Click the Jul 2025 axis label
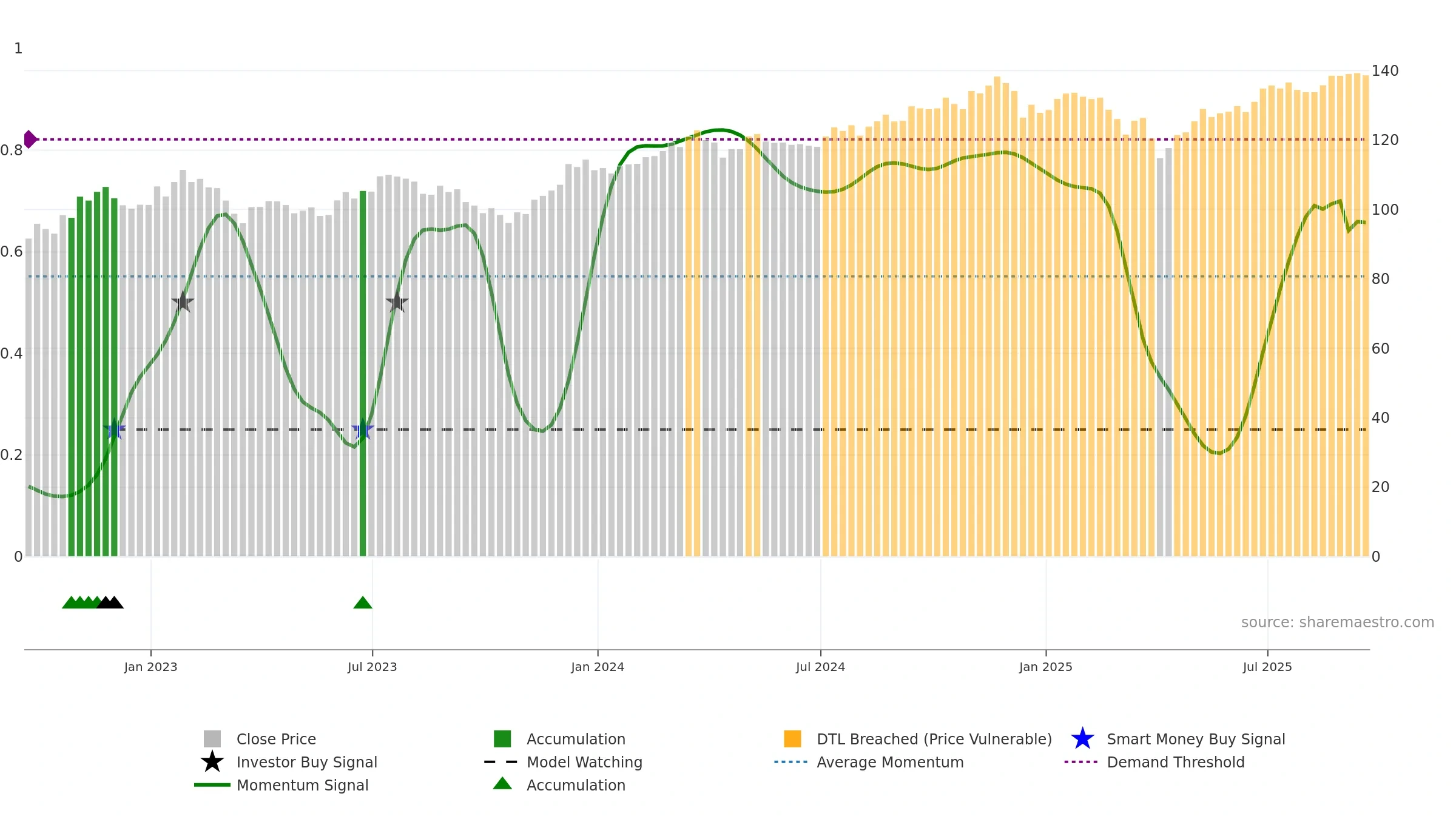Viewport: 1456px width, 819px height. tap(1267, 667)
